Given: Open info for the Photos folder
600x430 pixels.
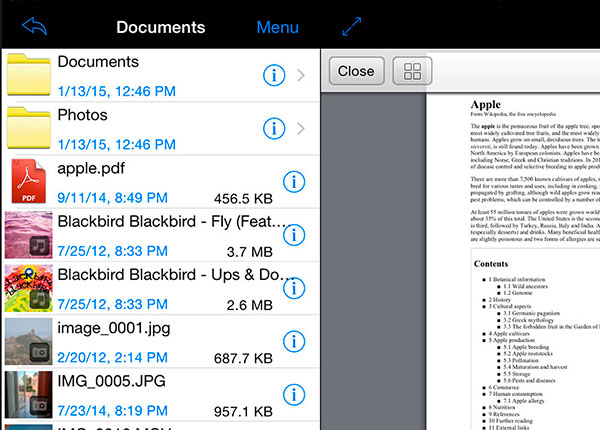Looking at the screenshot, I should pyautogui.click(x=273, y=128).
